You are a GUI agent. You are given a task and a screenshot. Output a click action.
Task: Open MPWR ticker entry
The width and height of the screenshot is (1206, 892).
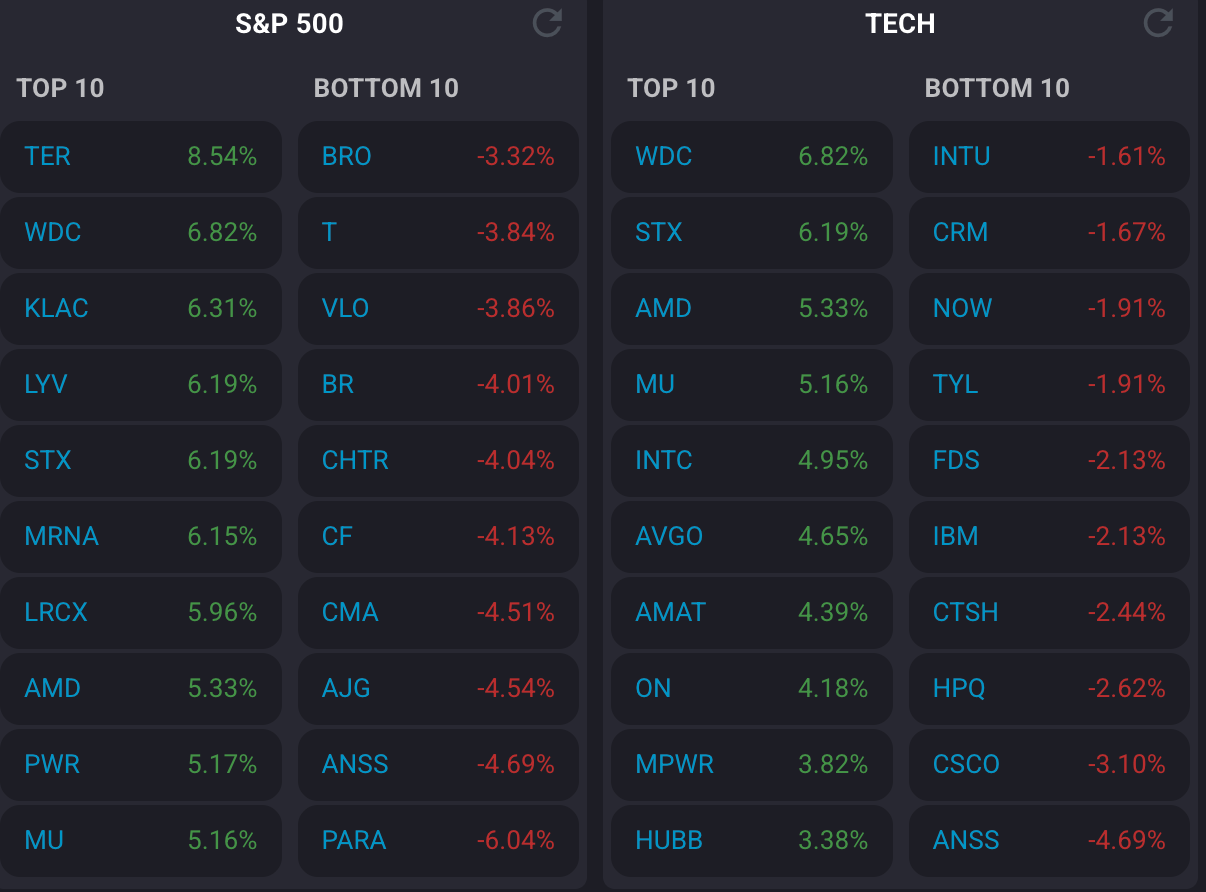[675, 765]
